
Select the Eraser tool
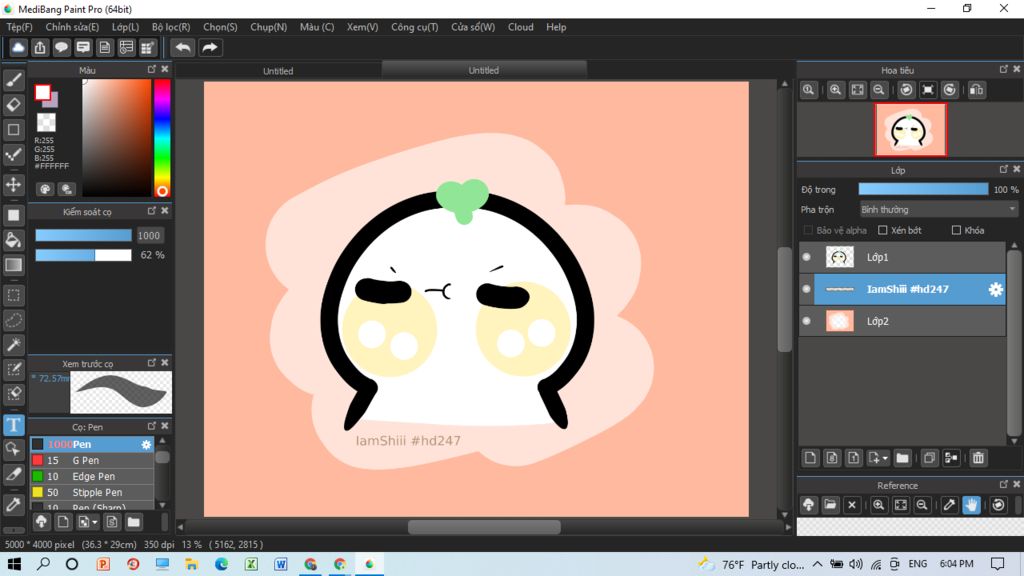pyautogui.click(x=13, y=104)
